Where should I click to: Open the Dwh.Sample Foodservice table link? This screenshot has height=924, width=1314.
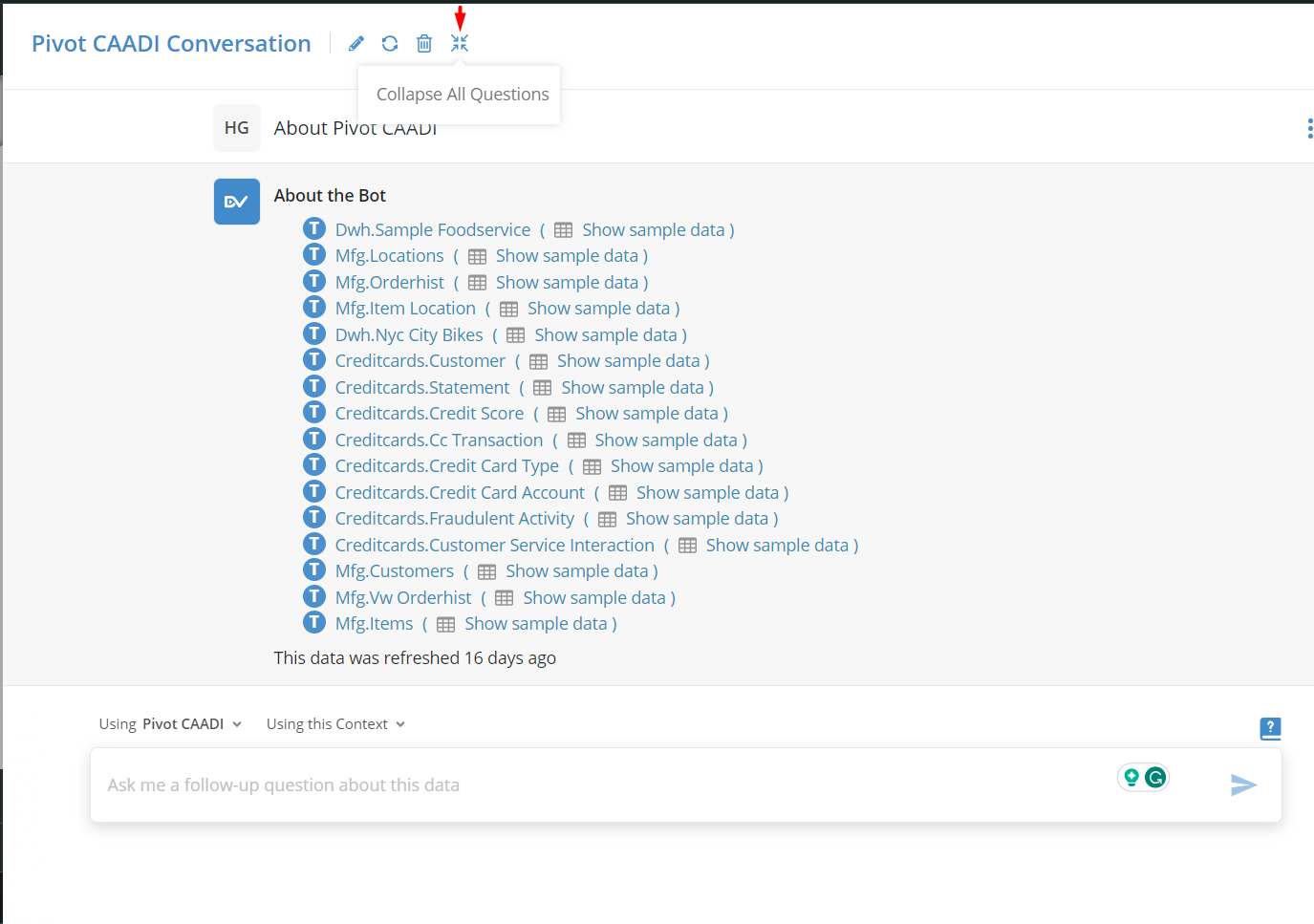click(433, 230)
